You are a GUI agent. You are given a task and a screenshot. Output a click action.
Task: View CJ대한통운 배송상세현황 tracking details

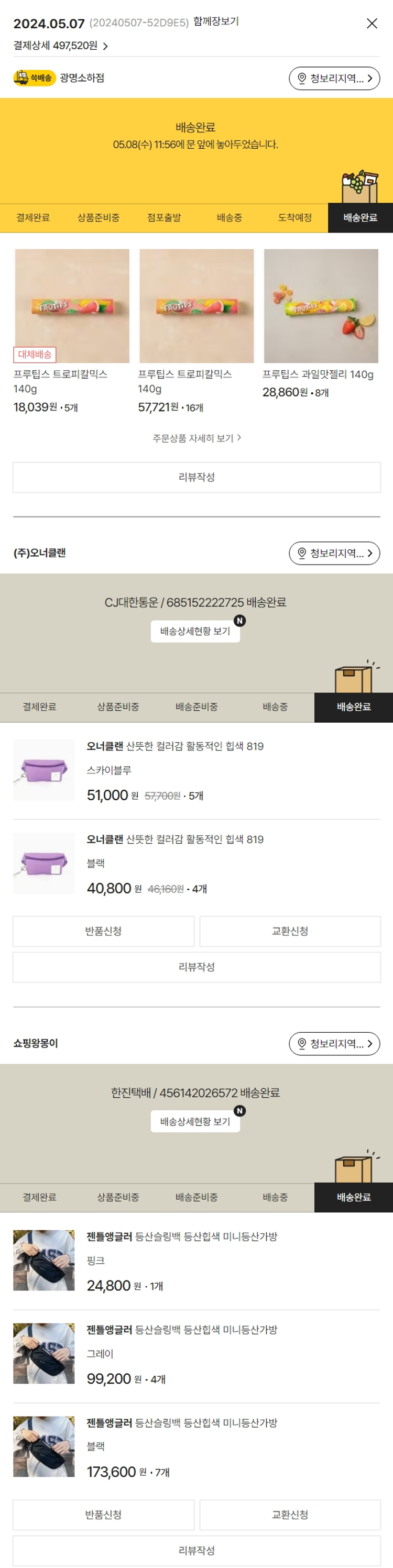coord(195,631)
